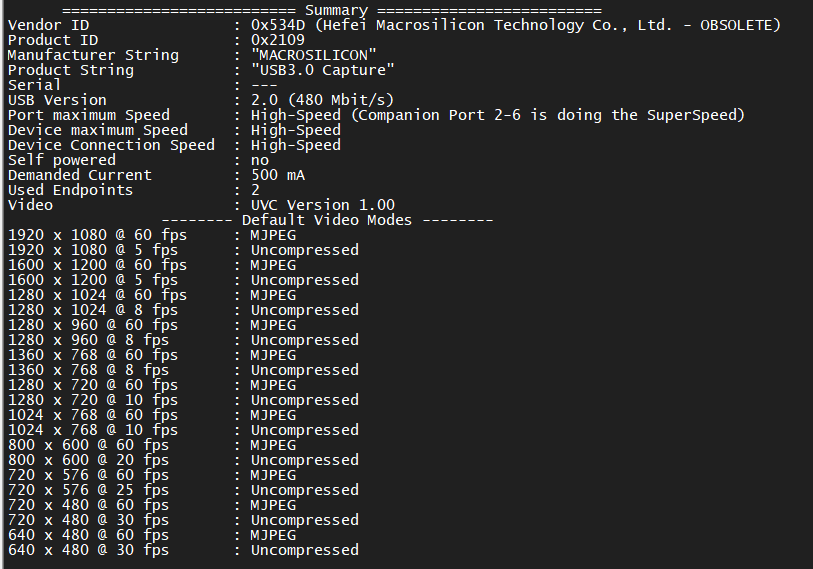Select the 1920 x 1080 @ 60 fps line

click(152, 235)
